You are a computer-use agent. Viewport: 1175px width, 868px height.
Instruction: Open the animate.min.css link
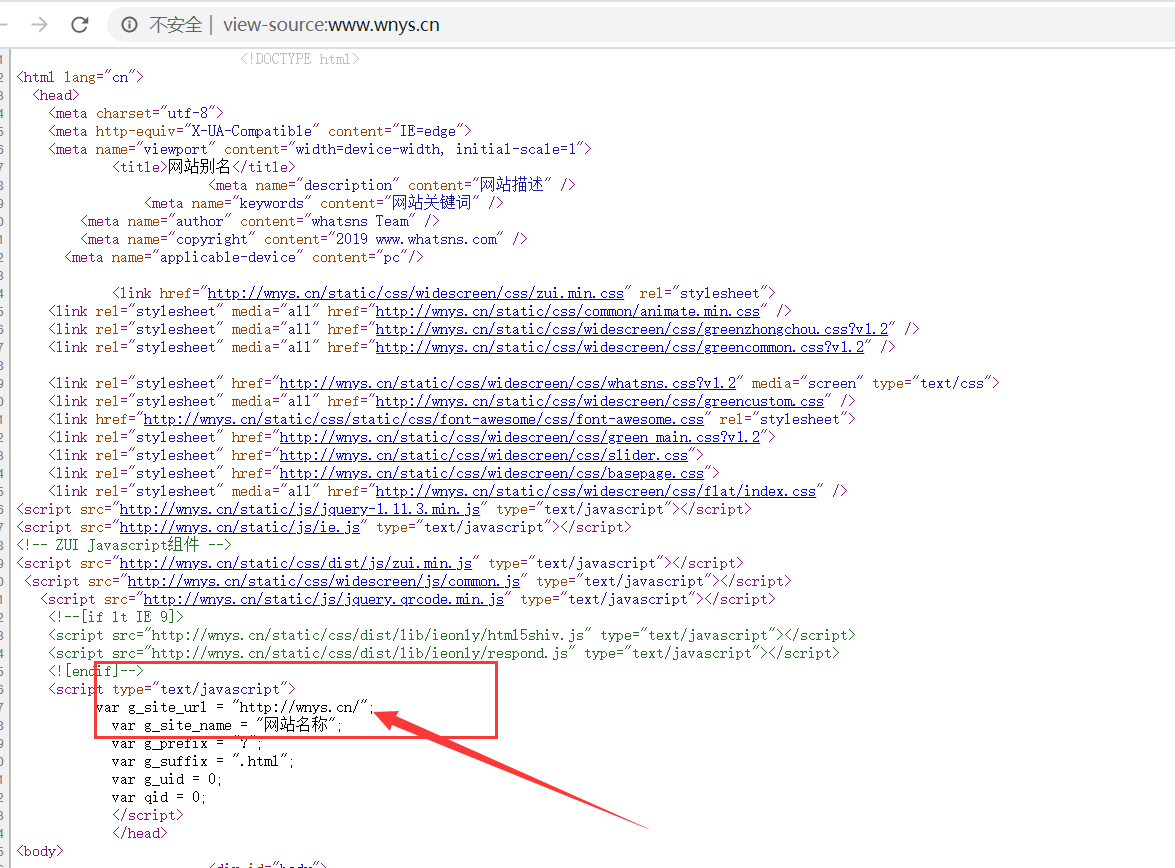567,311
